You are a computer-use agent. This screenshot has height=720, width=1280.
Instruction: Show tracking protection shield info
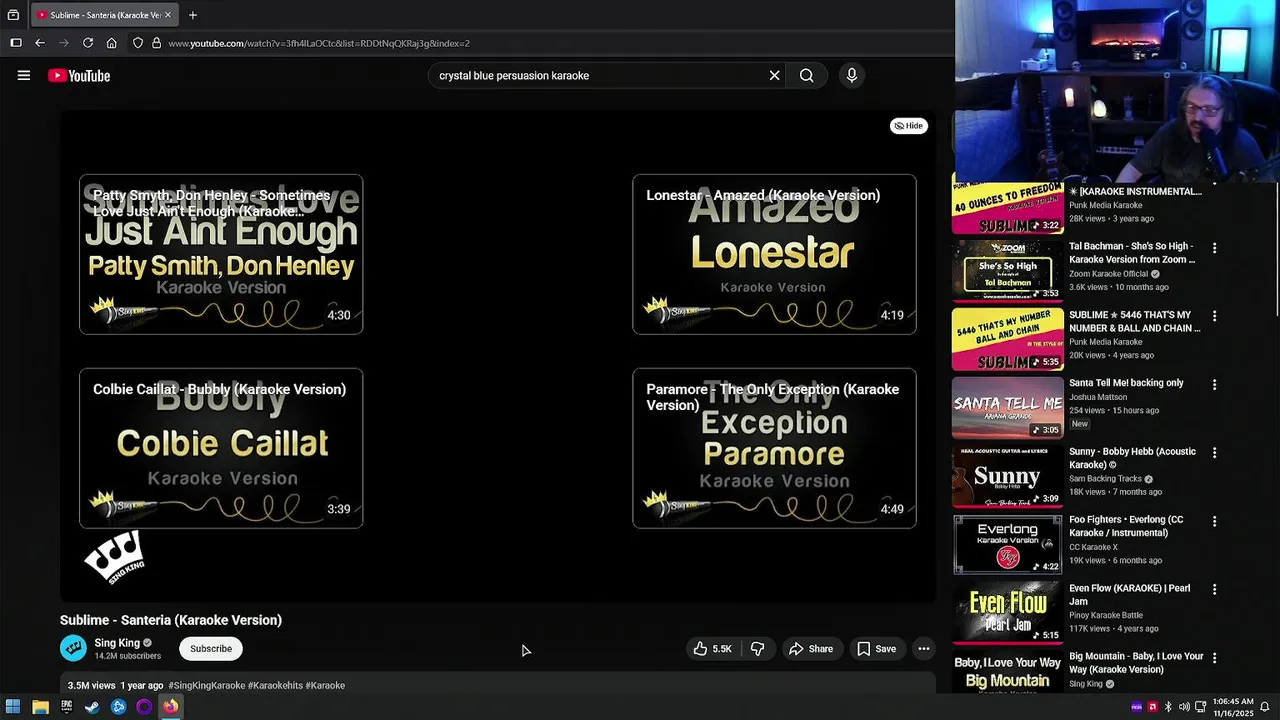[x=138, y=43]
